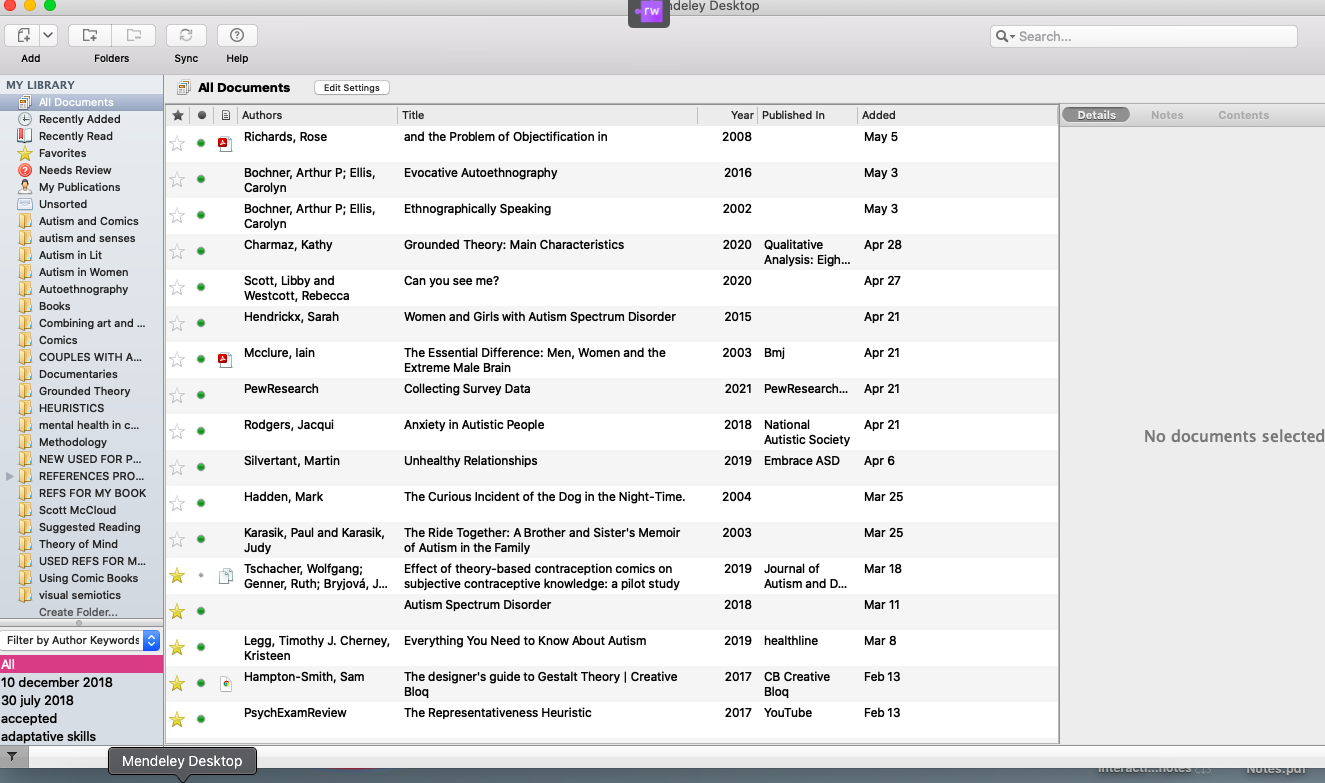
Task: Unstar the Tschacher, Wolfgang document
Action: 177,575
